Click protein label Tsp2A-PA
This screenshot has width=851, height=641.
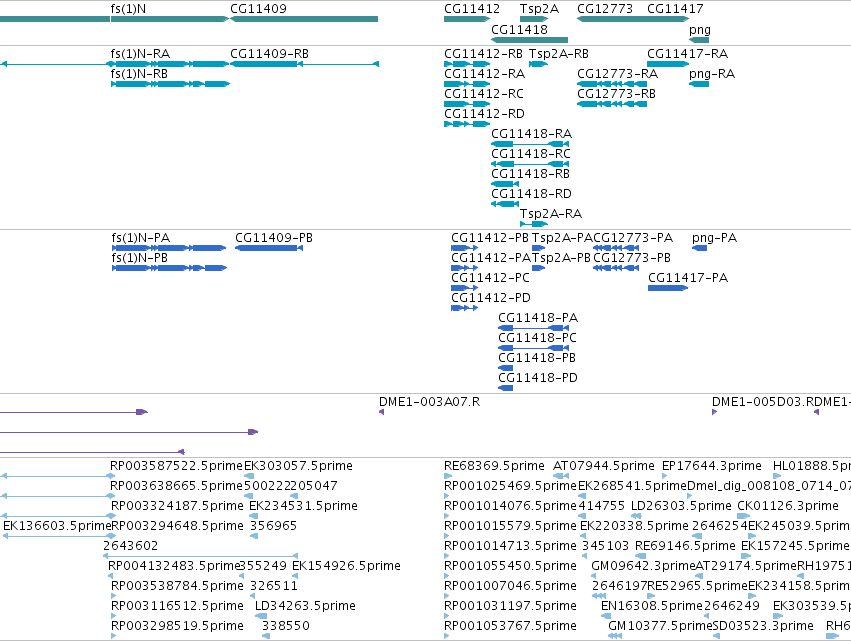tap(562, 238)
